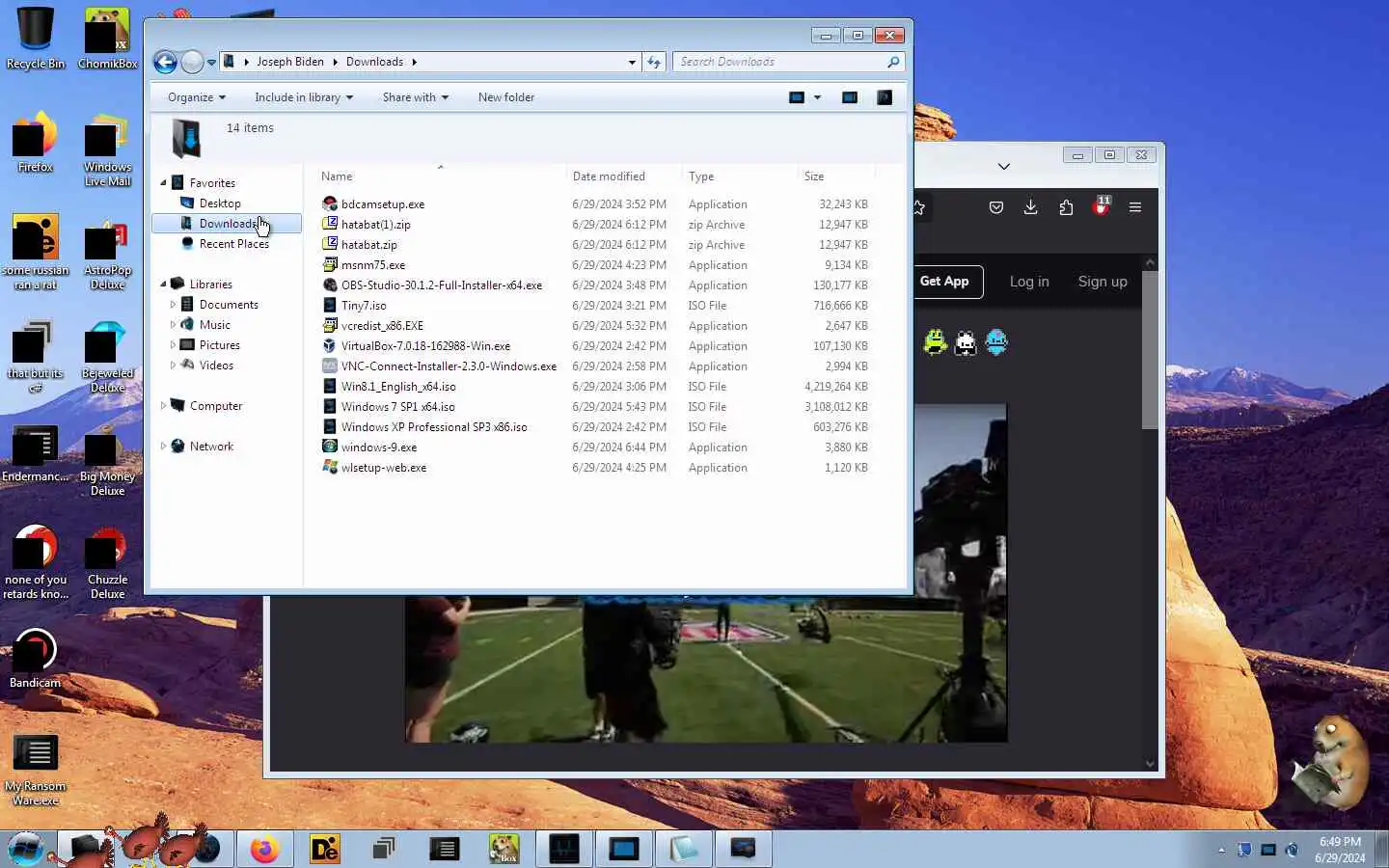Select Tiny7.iso file
This screenshot has height=868, width=1389.
coord(364,306)
